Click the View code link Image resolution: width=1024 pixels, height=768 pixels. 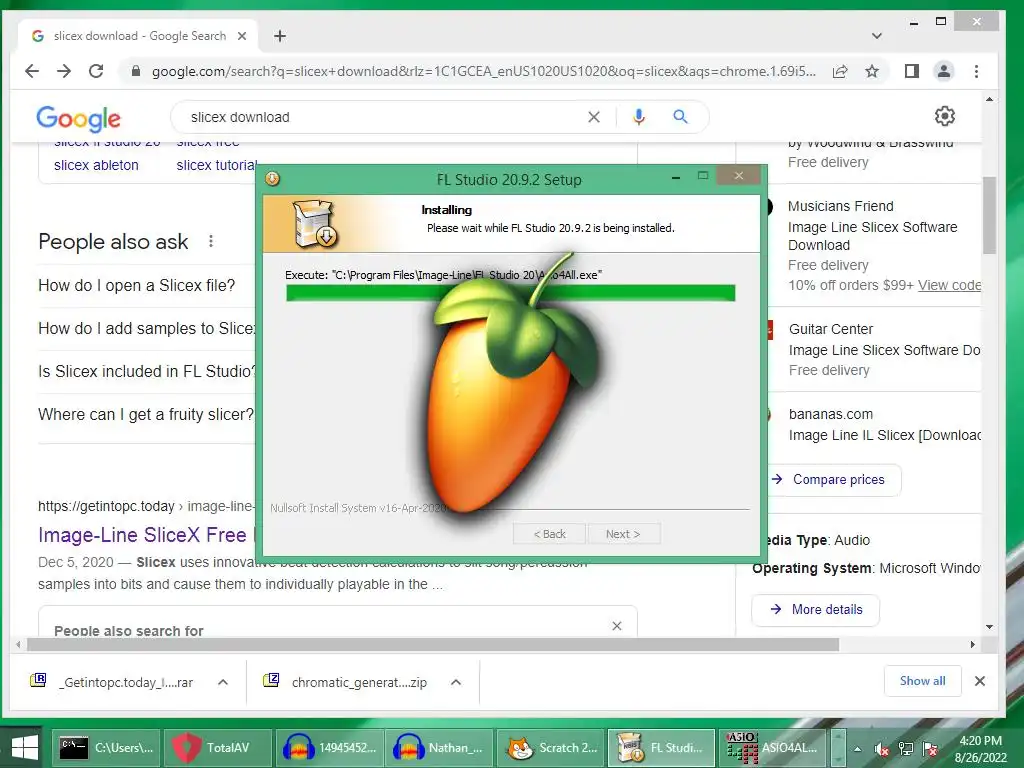point(950,285)
